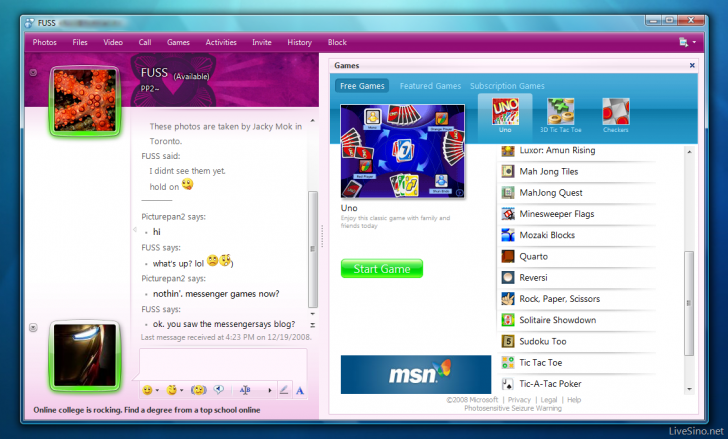This screenshot has height=439, width=728.
Task: Click in the message input box
Action: pos(223,365)
